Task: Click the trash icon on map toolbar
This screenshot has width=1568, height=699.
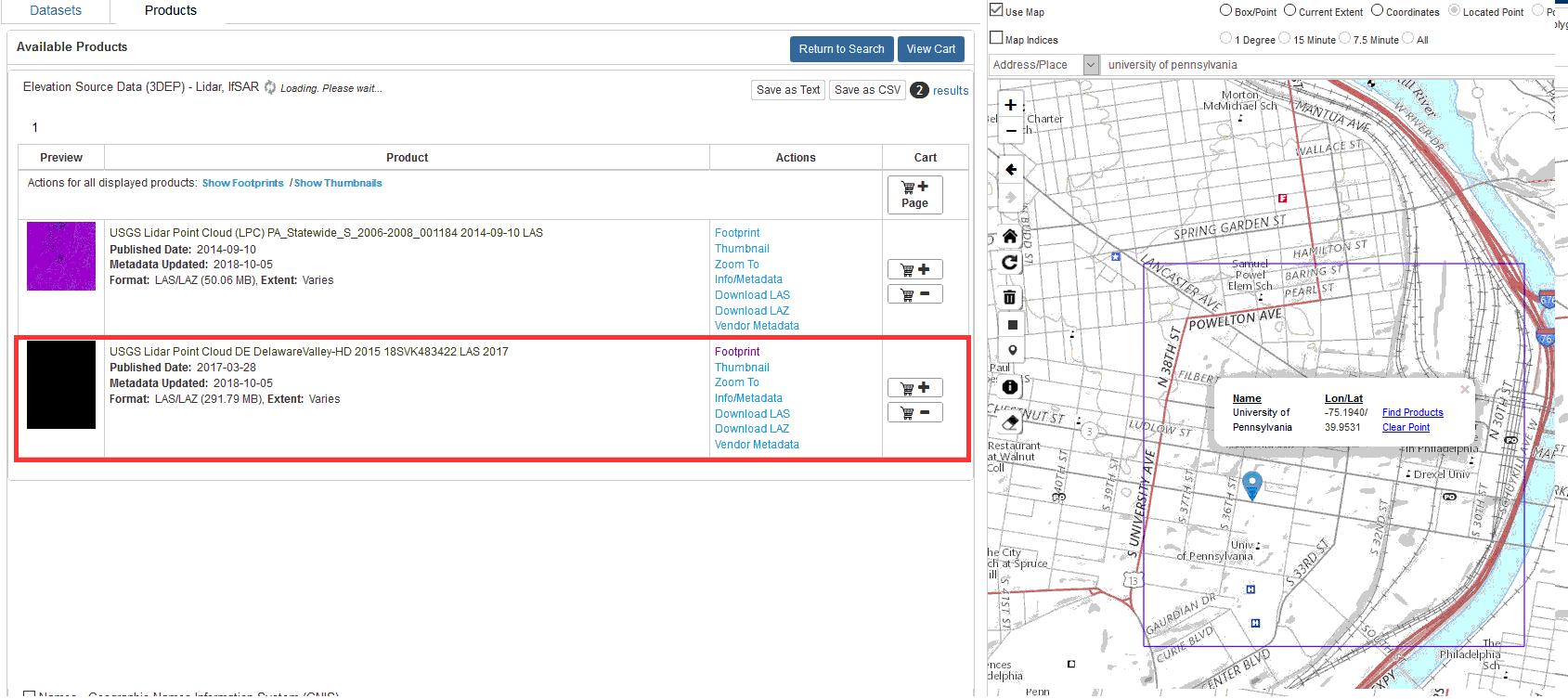Action: tap(1011, 297)
